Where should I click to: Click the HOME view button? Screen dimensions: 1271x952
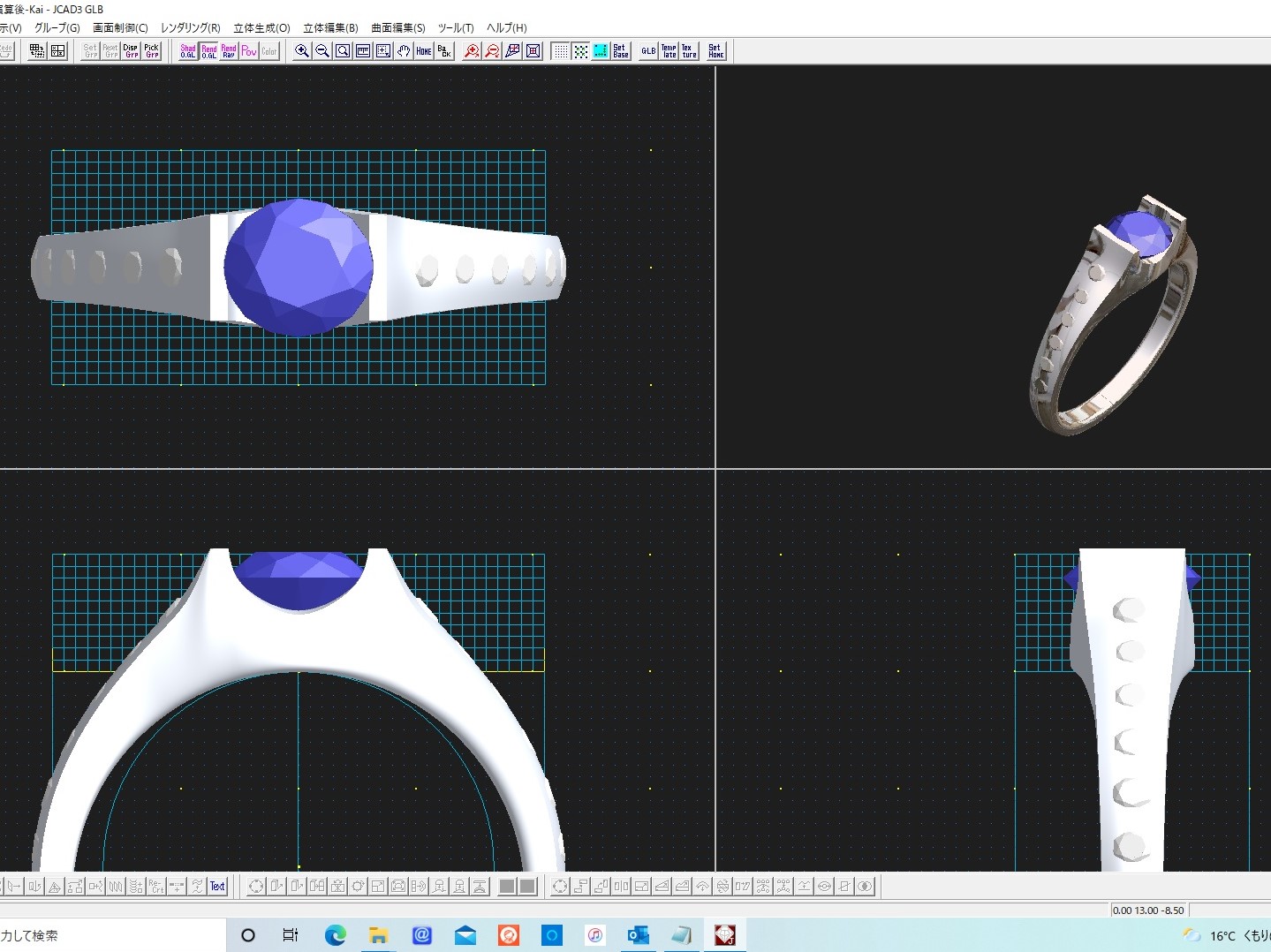(424, 51)
